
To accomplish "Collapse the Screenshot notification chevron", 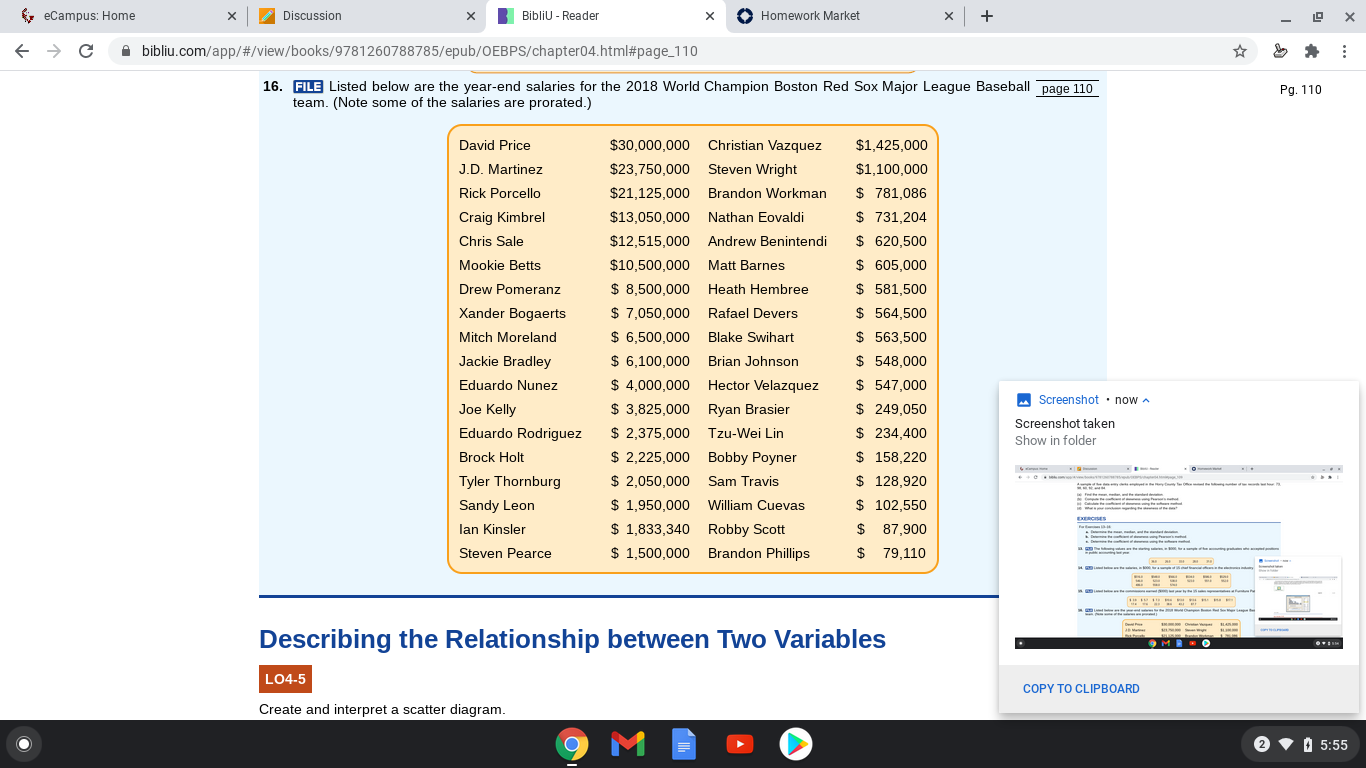I will point(1146,400).
